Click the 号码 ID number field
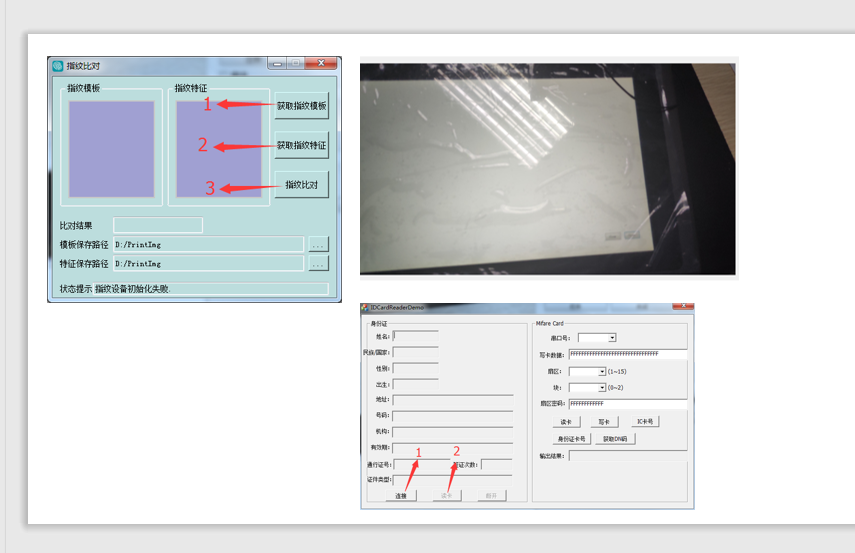Image resolution: width=855 pixels, height=553 pixels. tap(453, 416)
